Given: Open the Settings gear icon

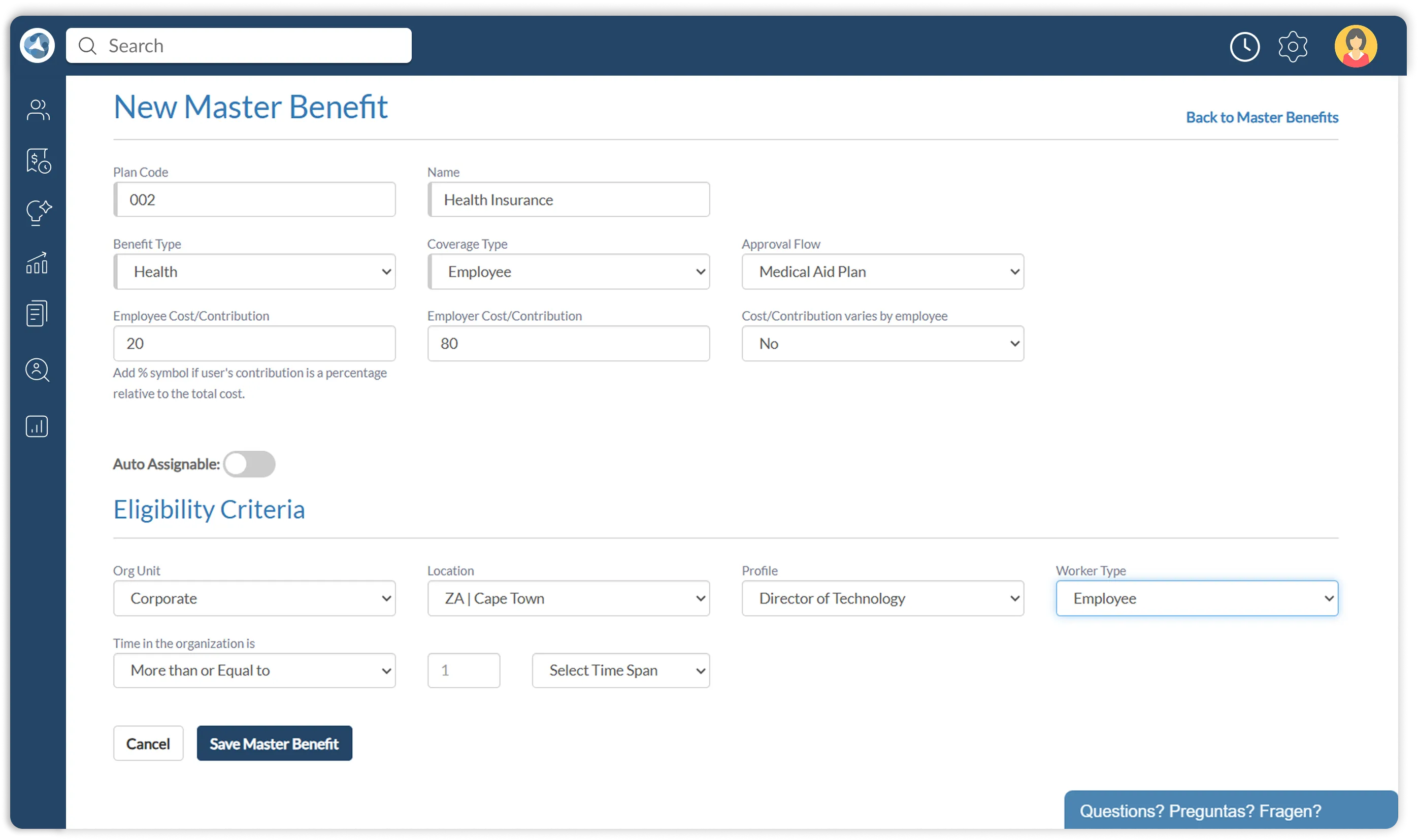Looking at the screenshot, I should click(1293, 46).
